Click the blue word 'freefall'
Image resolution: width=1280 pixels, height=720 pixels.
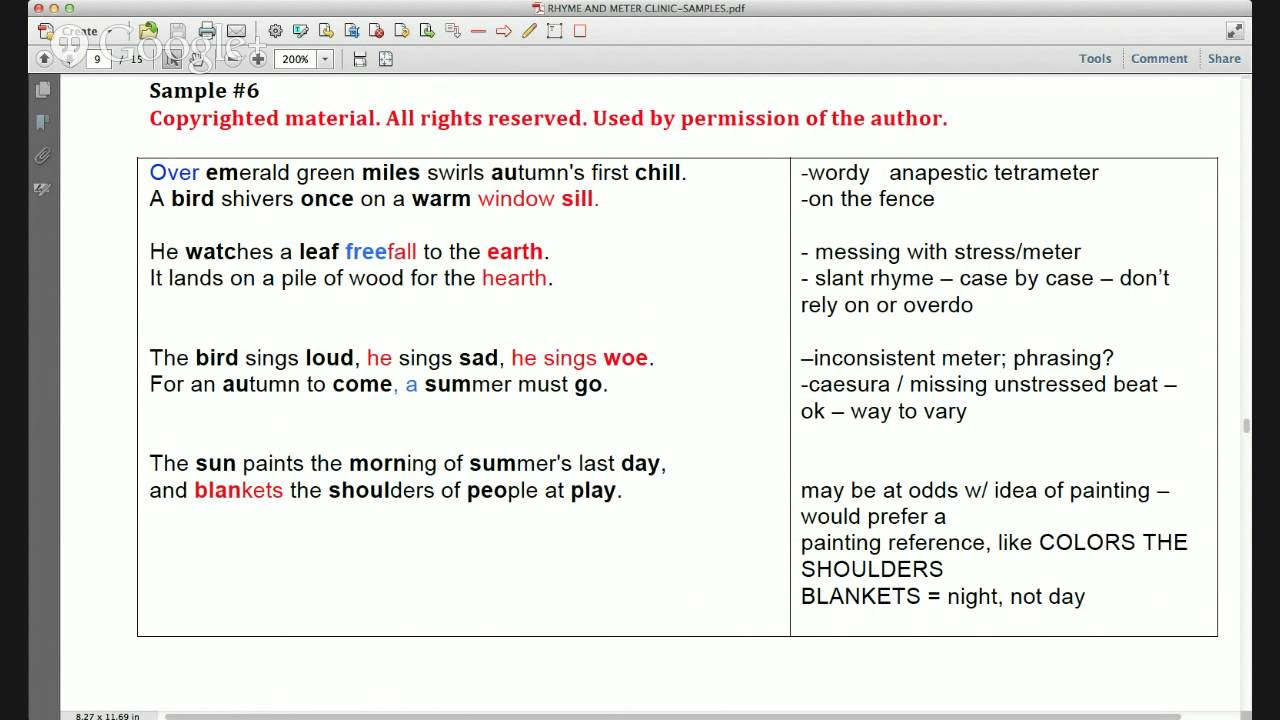click(x=380, y=251)
